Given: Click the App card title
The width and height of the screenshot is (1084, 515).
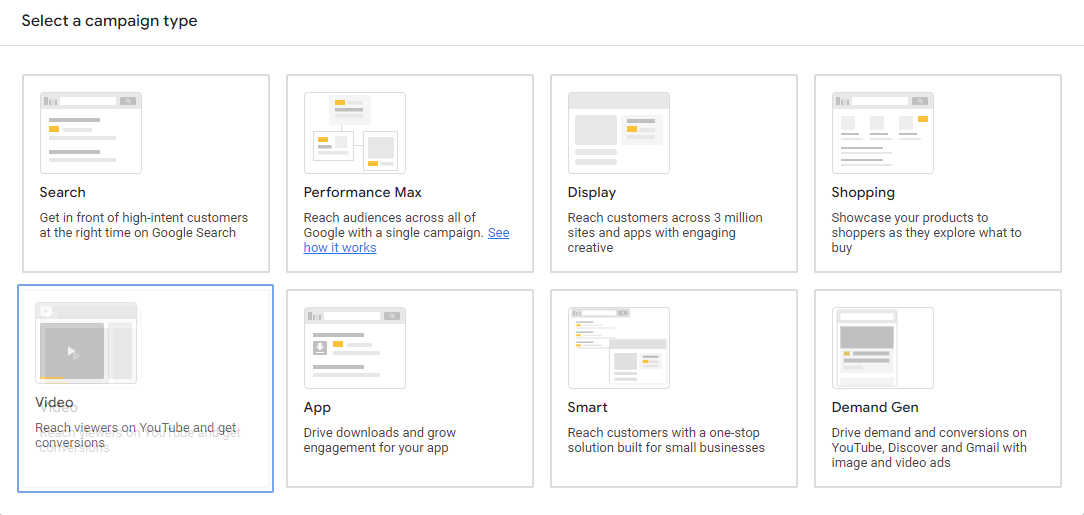Looking at the screenshot, I should coord(317,407).
